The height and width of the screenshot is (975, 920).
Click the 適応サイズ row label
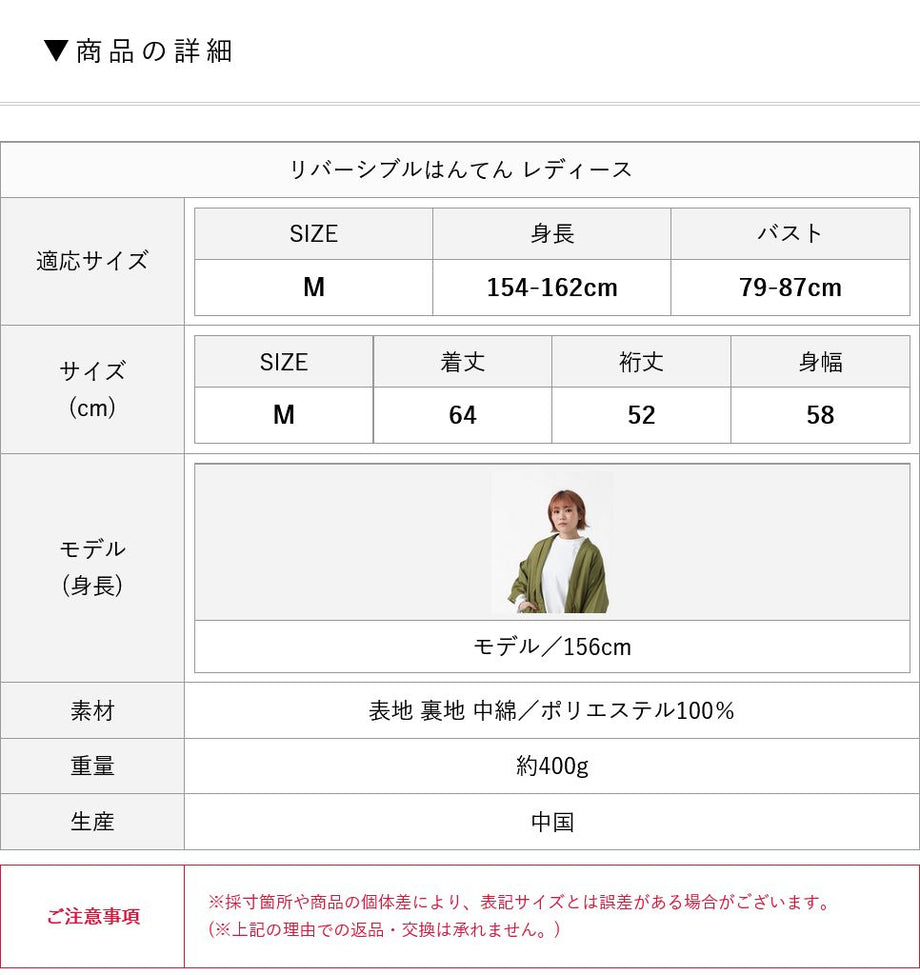(x=92, y=261)
